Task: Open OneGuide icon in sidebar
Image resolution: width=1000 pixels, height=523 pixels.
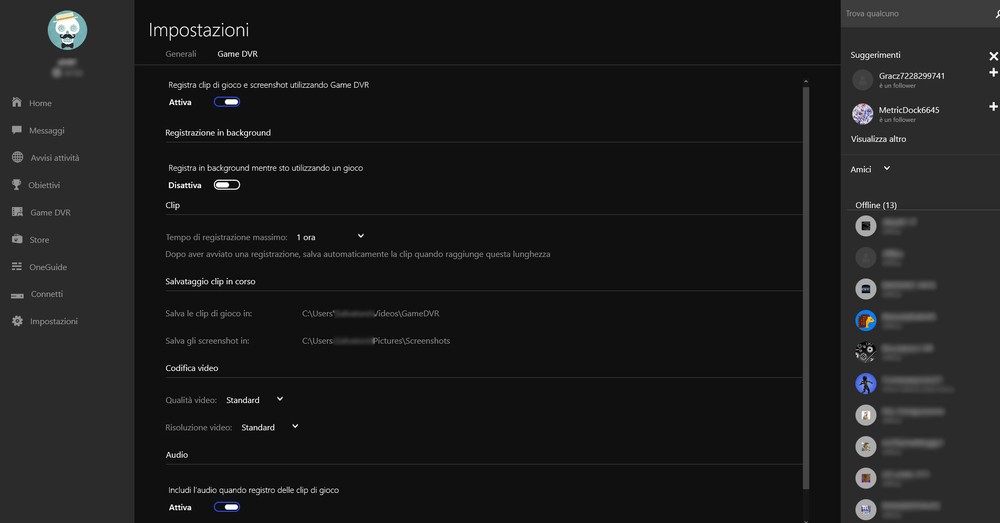Action: click(17, 267)
